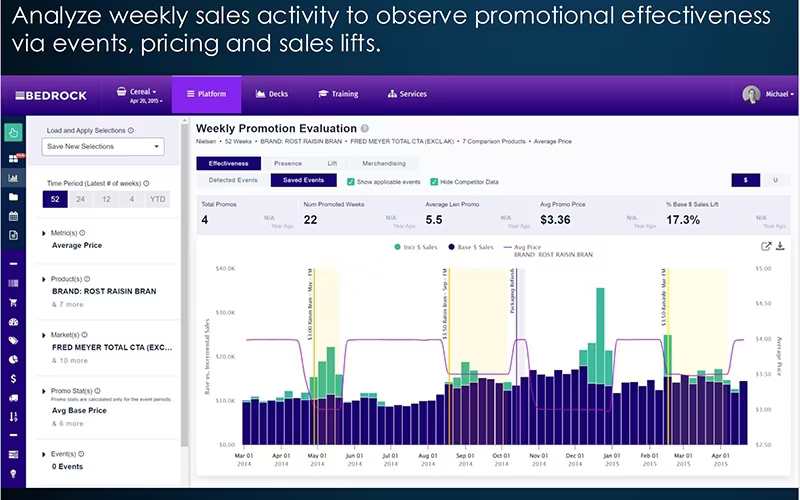Uncheck Hide Competitor Data checkbox
Viewport: 800px width, 500px height.
point(434,182)
